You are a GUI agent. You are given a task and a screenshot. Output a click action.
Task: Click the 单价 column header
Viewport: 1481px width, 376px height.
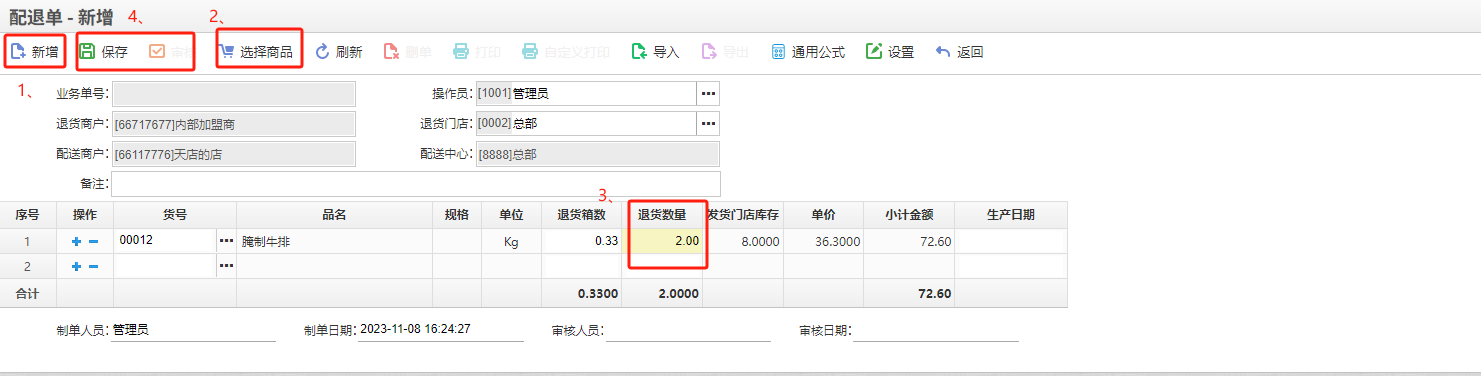pyautogui.click(x=823, y=215)
